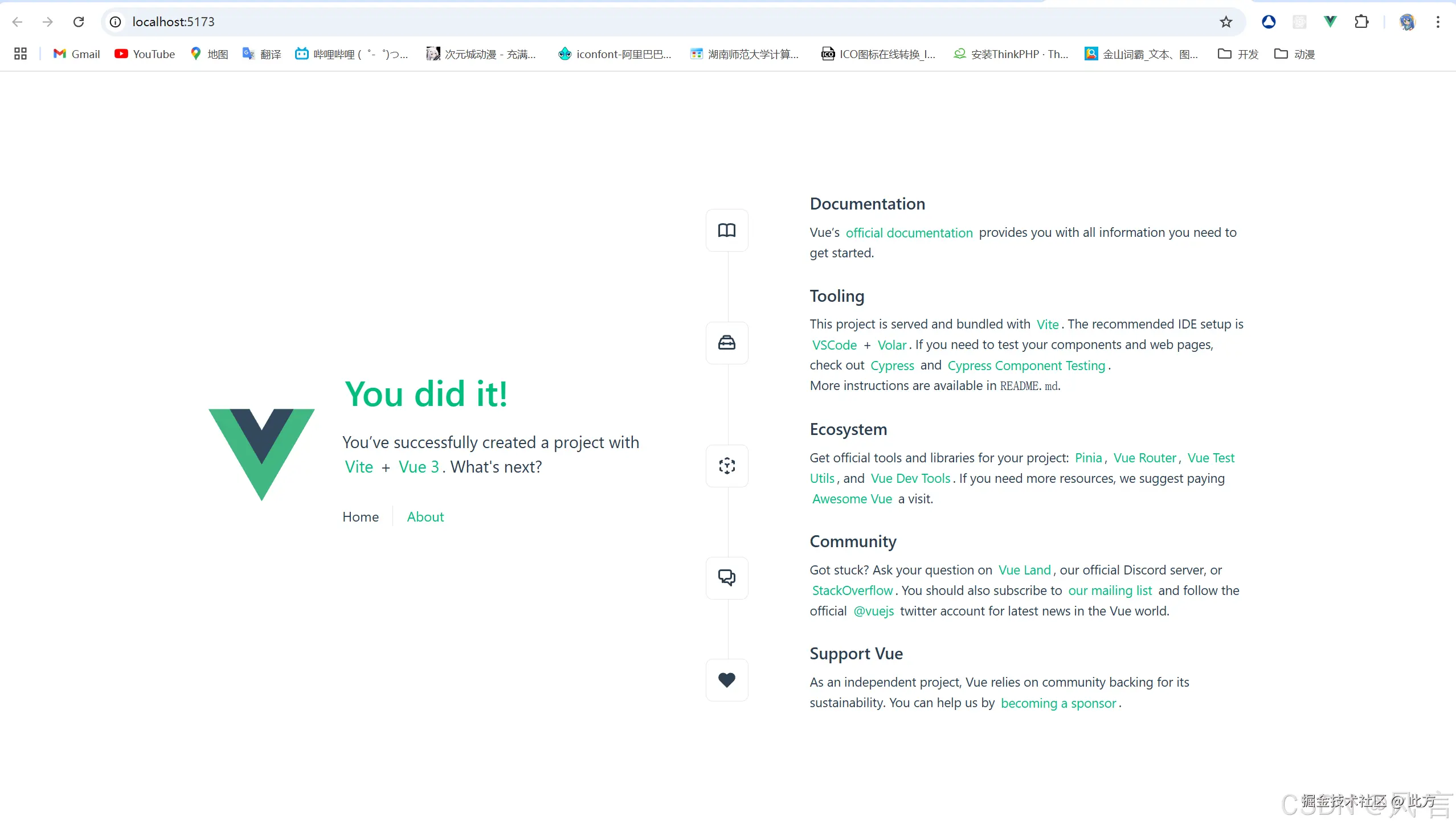The height and width of the screenshot is (829, 1456).
Task: Click the Tooling toolbox icon
Action: click(726, 343)
